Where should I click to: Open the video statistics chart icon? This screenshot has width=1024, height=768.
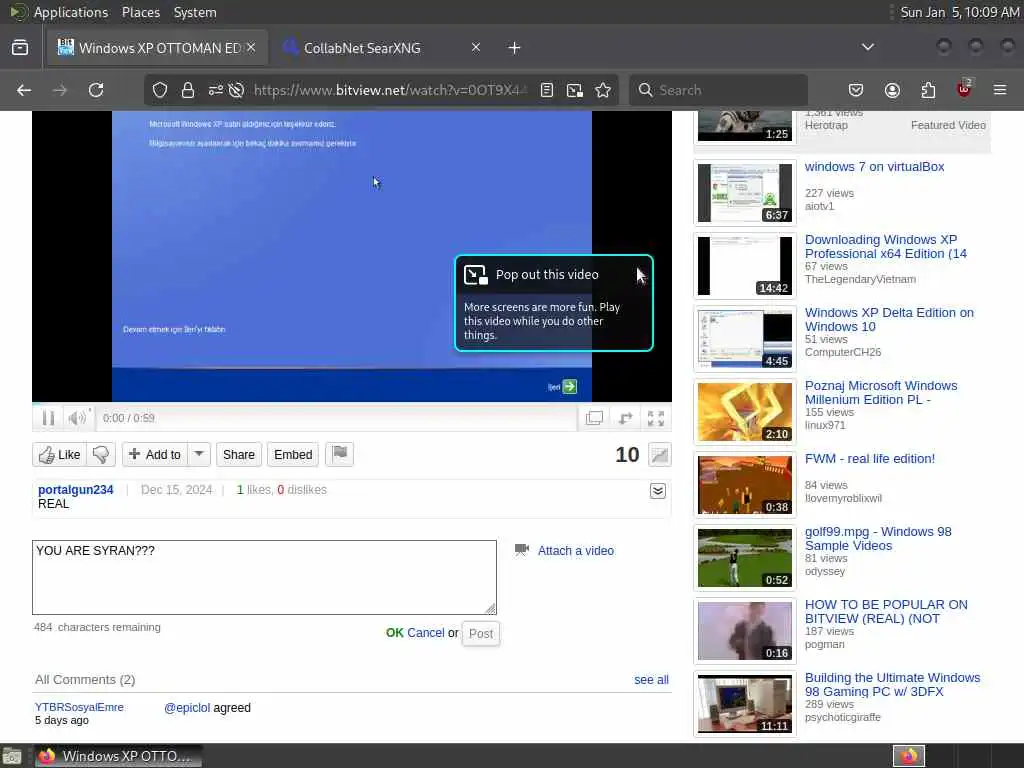pyautogui.click(x=660, y=455)
